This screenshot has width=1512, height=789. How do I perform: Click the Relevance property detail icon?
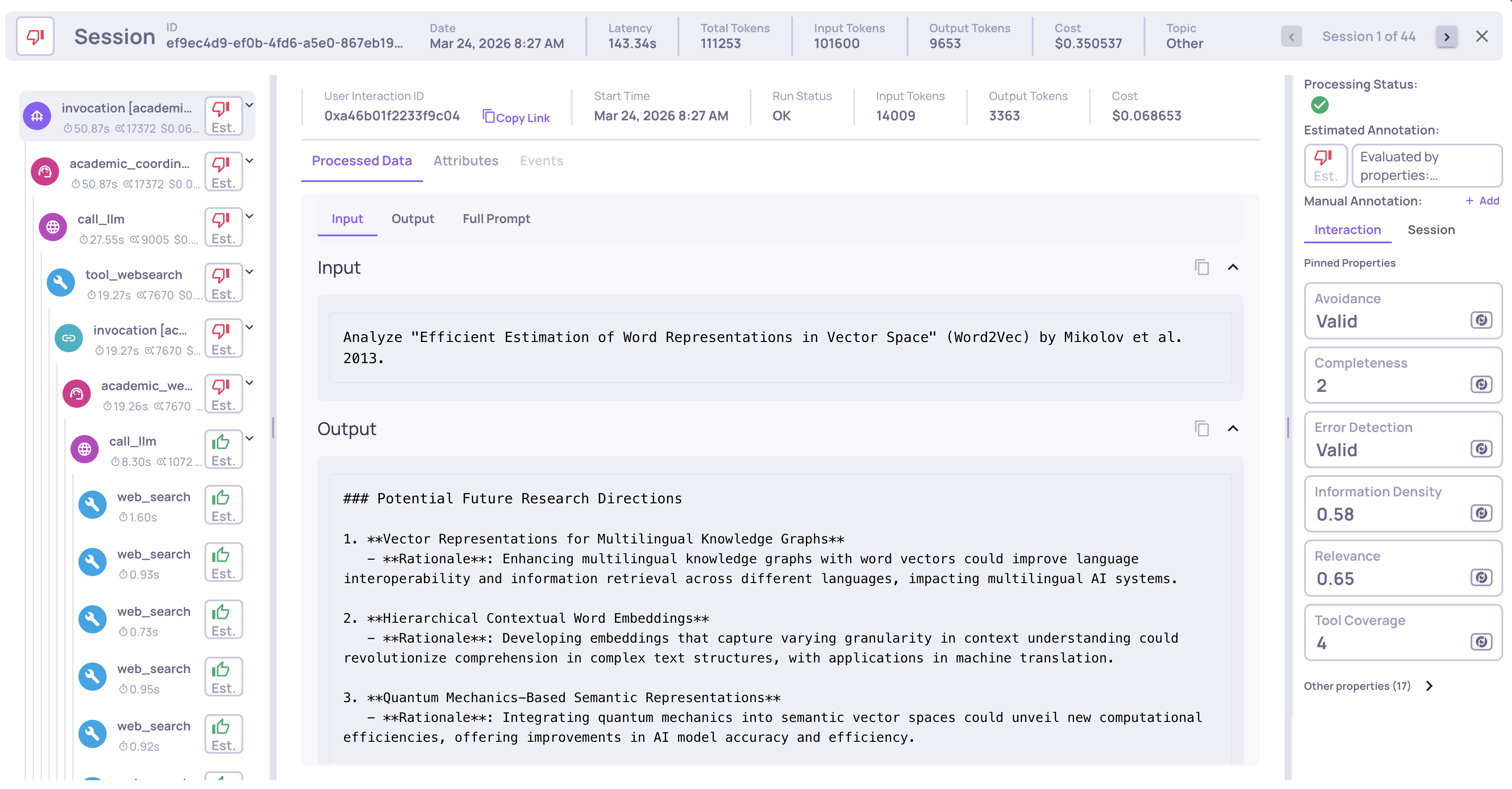tap(1481, 578)
